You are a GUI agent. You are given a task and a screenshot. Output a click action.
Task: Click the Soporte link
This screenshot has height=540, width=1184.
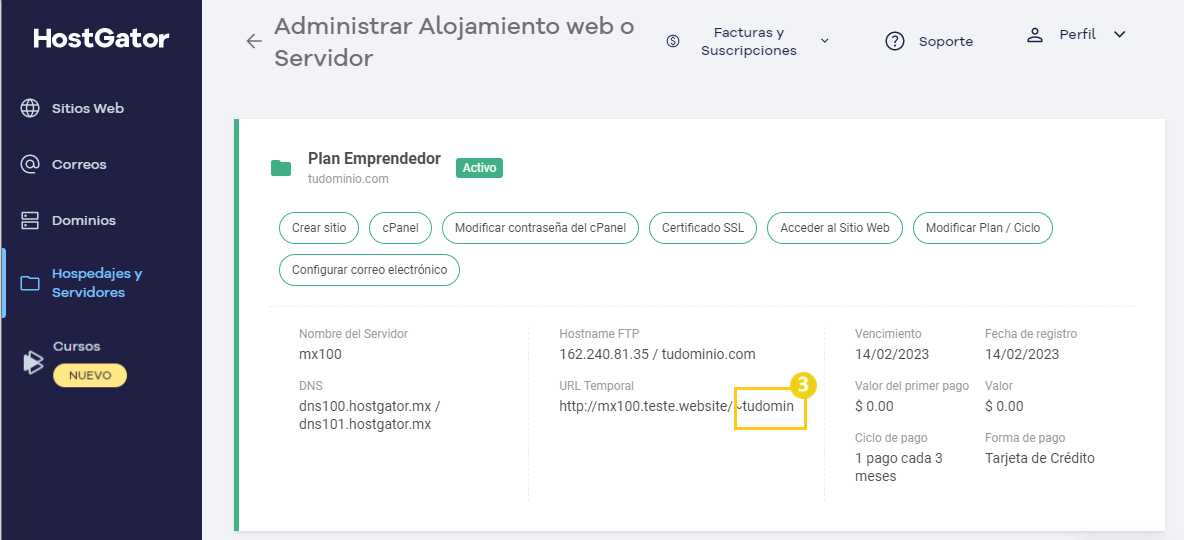[945, 42]
